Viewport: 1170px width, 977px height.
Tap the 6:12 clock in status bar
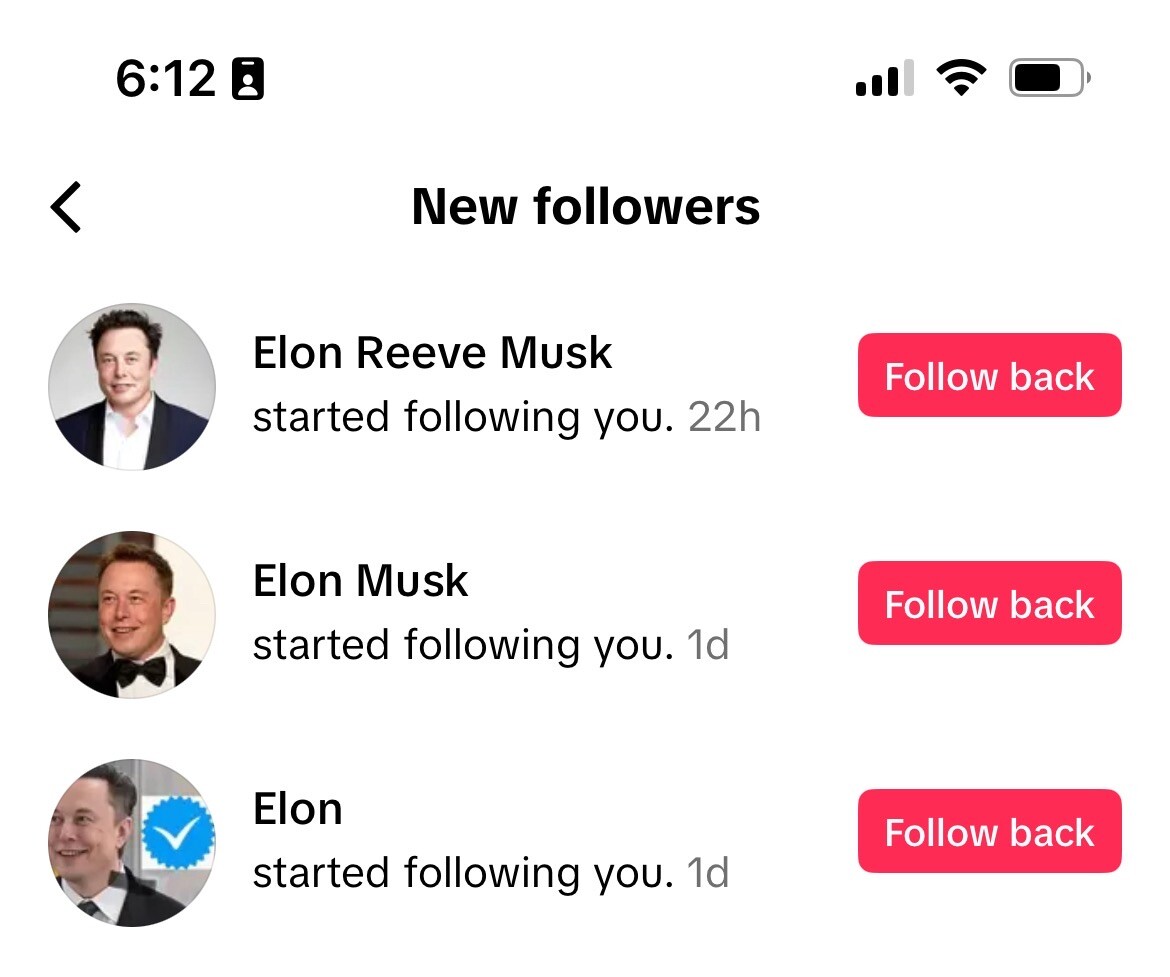pos(166,78)
